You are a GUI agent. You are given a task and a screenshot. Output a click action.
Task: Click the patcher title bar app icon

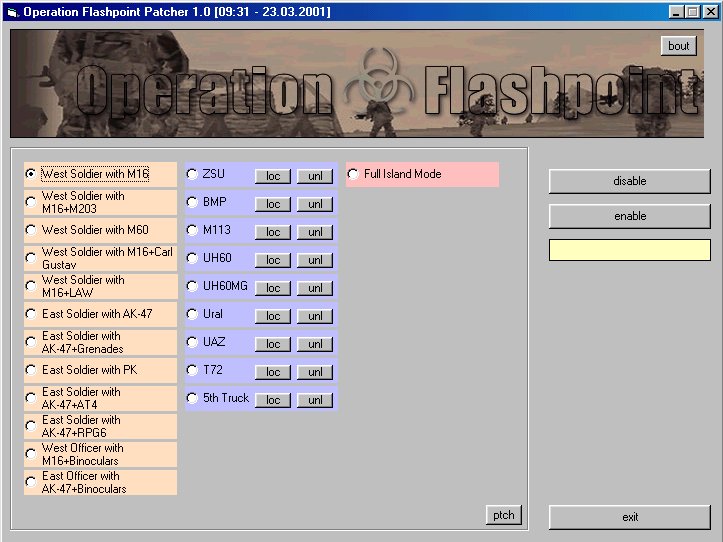[12, 12]
